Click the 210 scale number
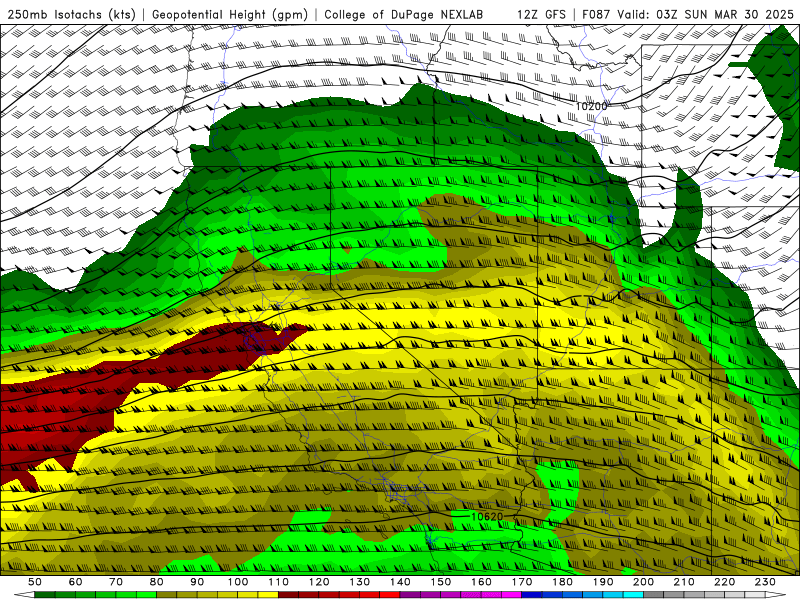 pos(684,582)
